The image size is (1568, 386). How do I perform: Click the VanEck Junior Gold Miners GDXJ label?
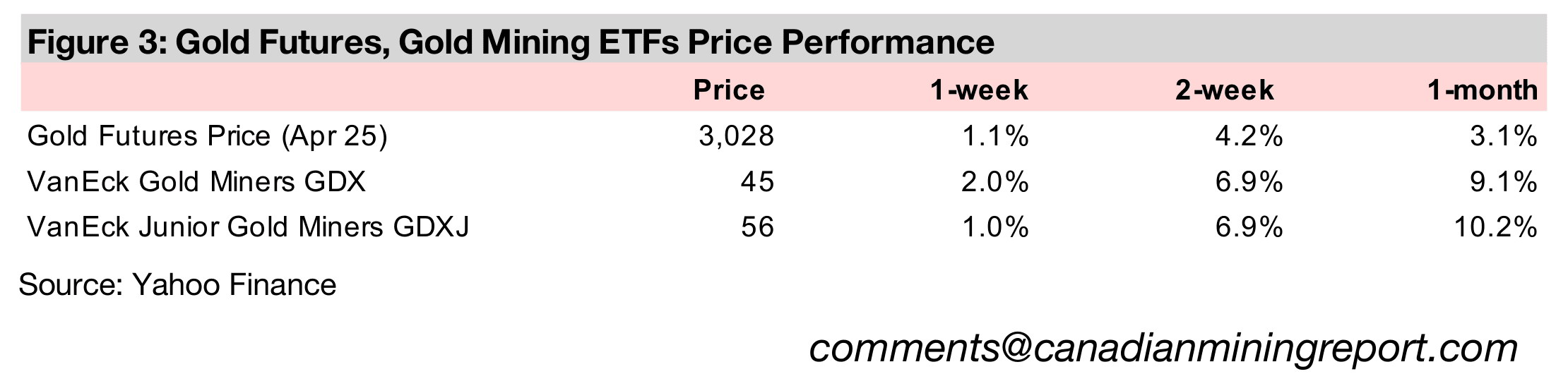click(x=248, y=227)
